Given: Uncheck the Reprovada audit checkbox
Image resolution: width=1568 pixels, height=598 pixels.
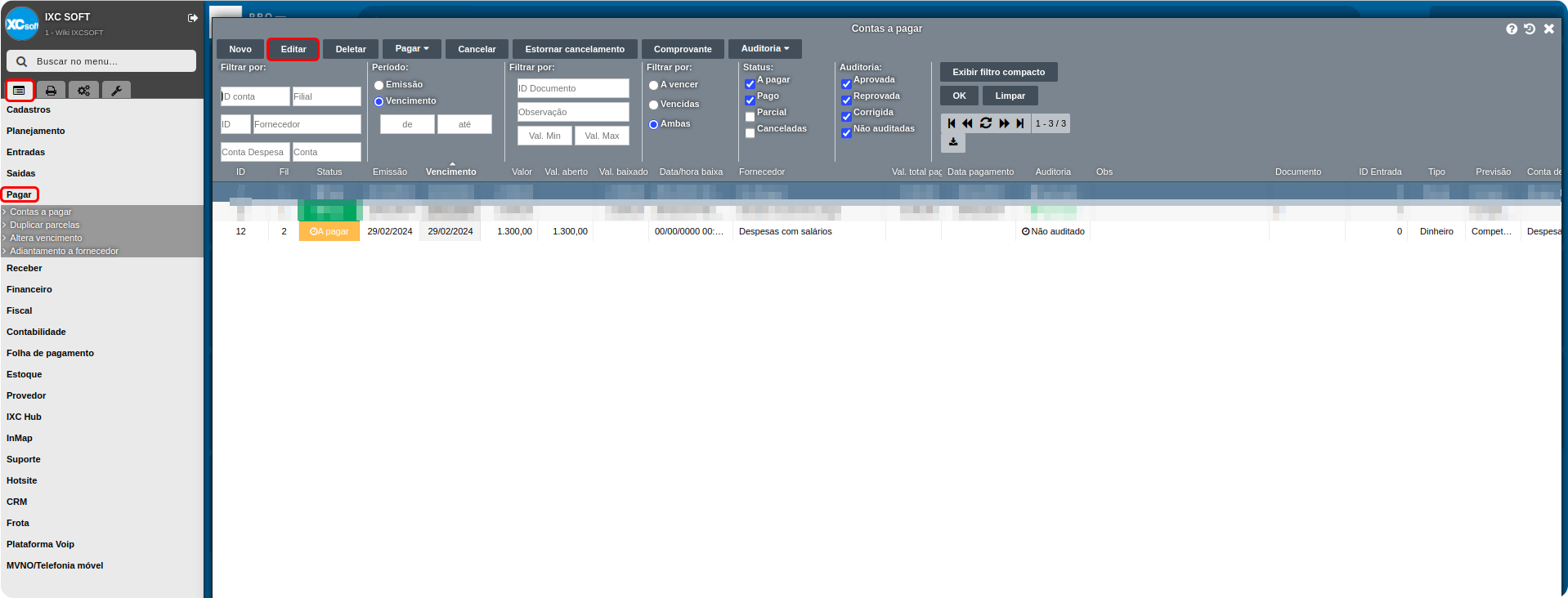Looking at the screenshot, I should 846,100.
